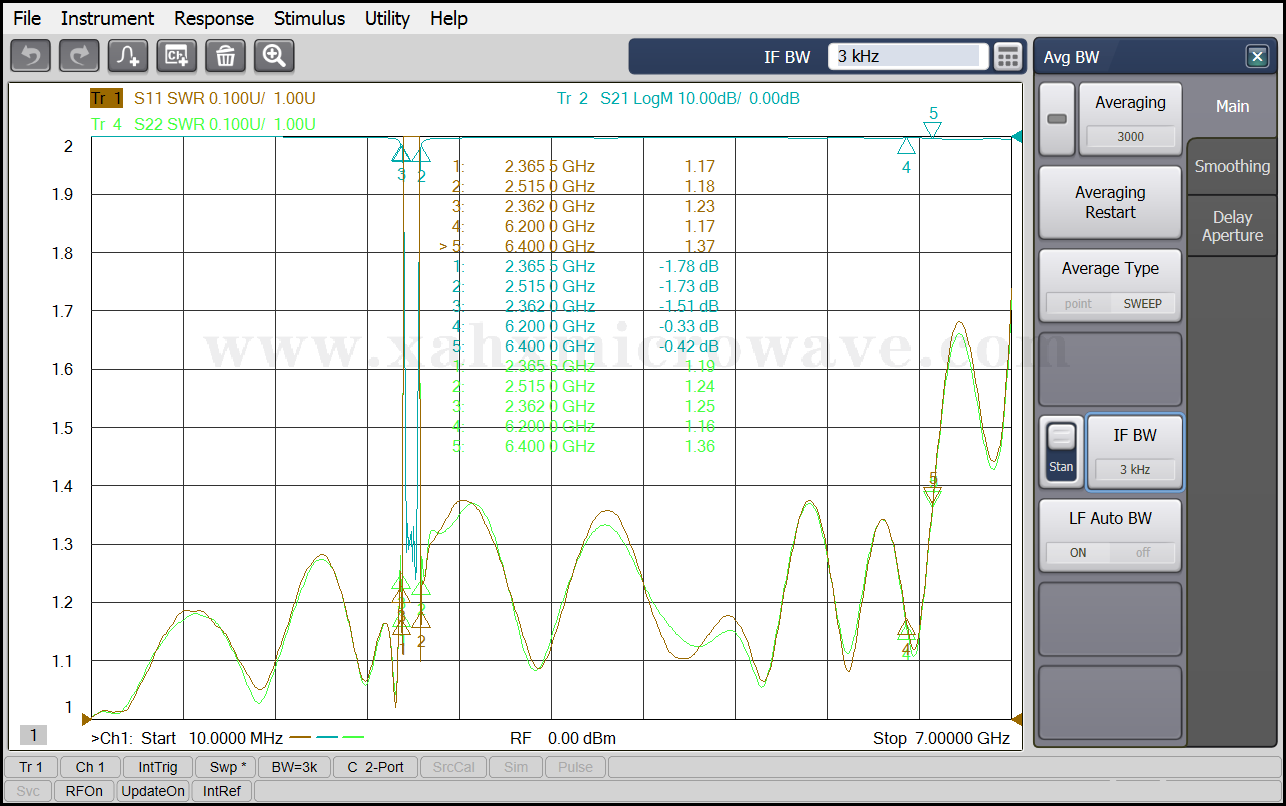Click marker 4 triangle at top of graph
Image resolution: width=1286 pixels, height=806 pixels.
[x=906, y=146]
